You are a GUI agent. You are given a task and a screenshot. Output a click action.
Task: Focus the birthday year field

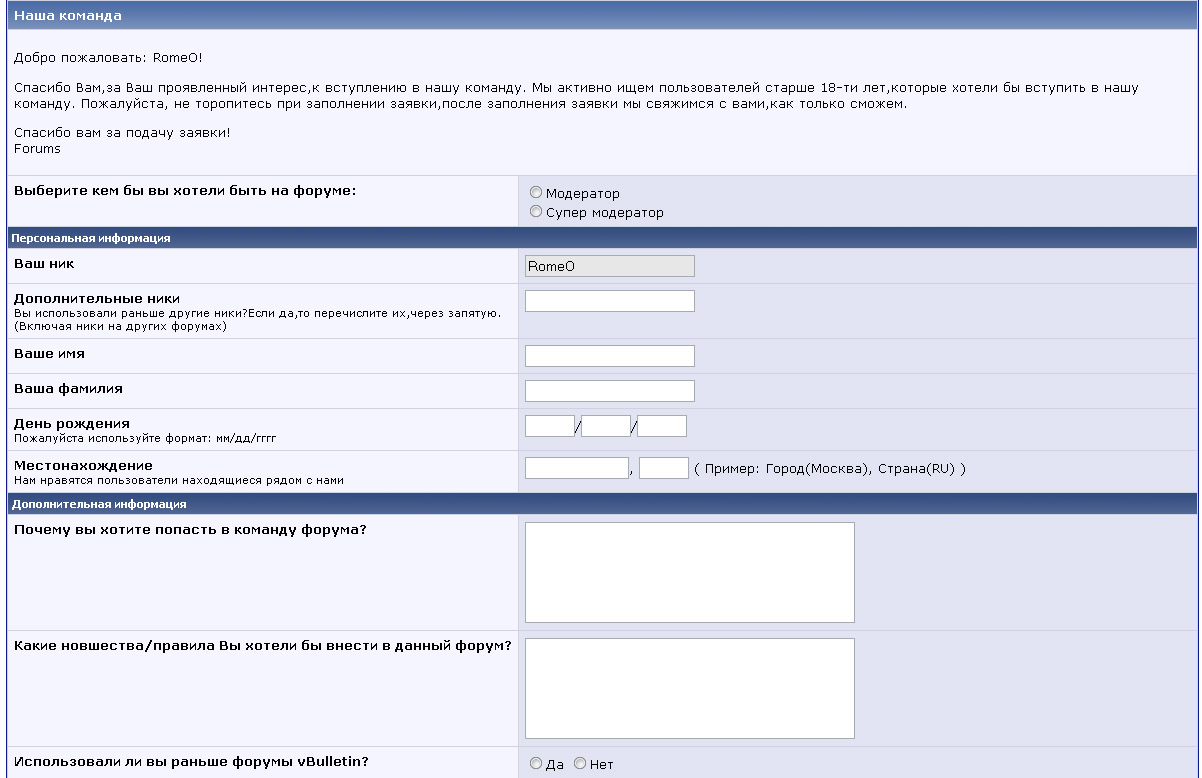point(662,426)
